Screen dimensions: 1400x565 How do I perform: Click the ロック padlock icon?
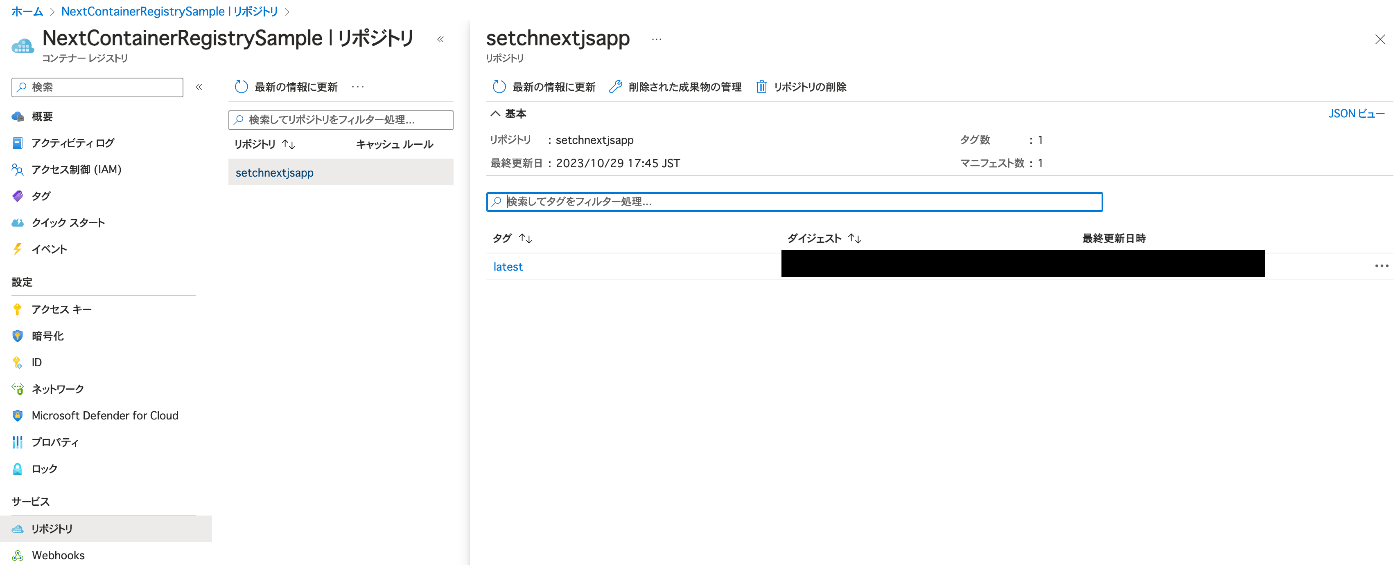tap(17, 469)
